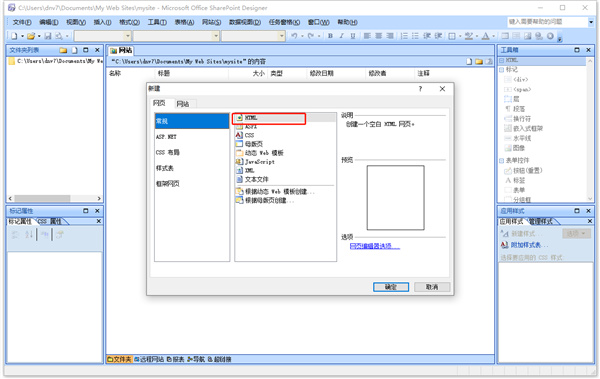Open the 编辑(E) menu

[x=49, y=22]
